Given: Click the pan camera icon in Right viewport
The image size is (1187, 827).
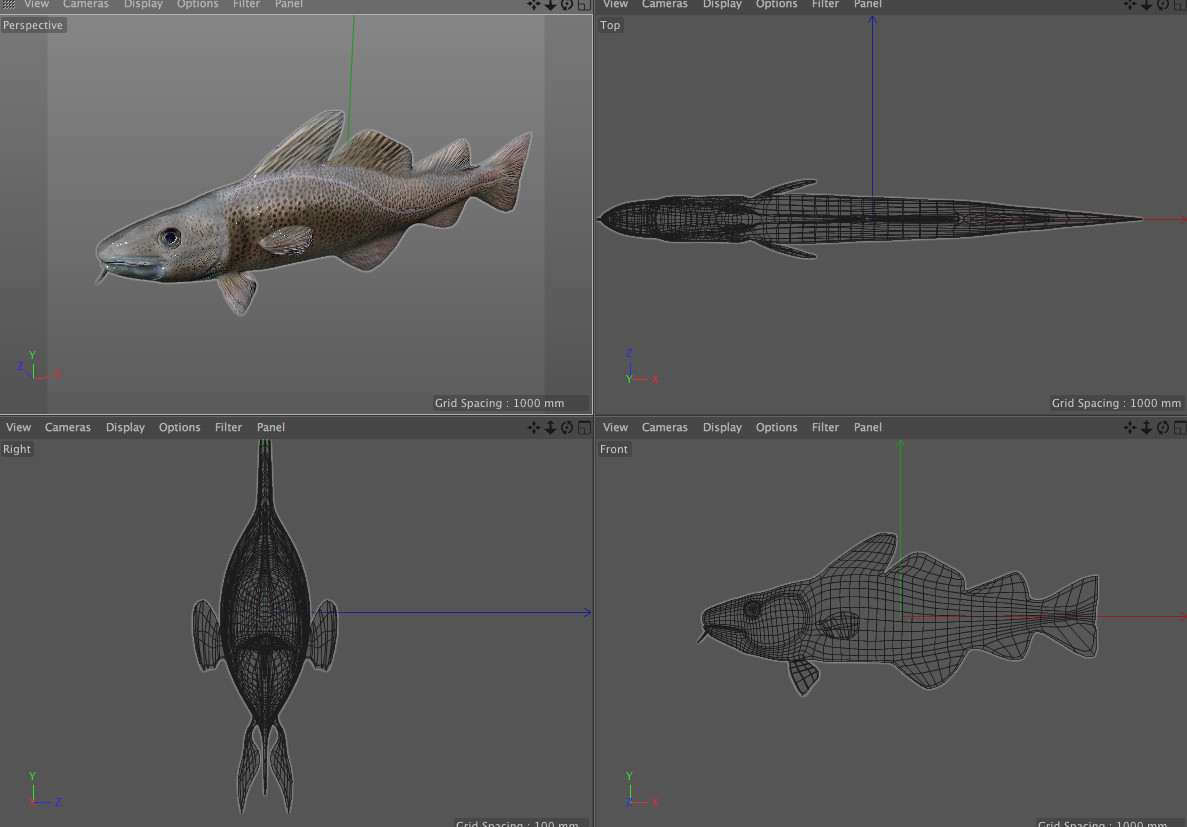Looking at the screenshot, I should coord(534,428).
